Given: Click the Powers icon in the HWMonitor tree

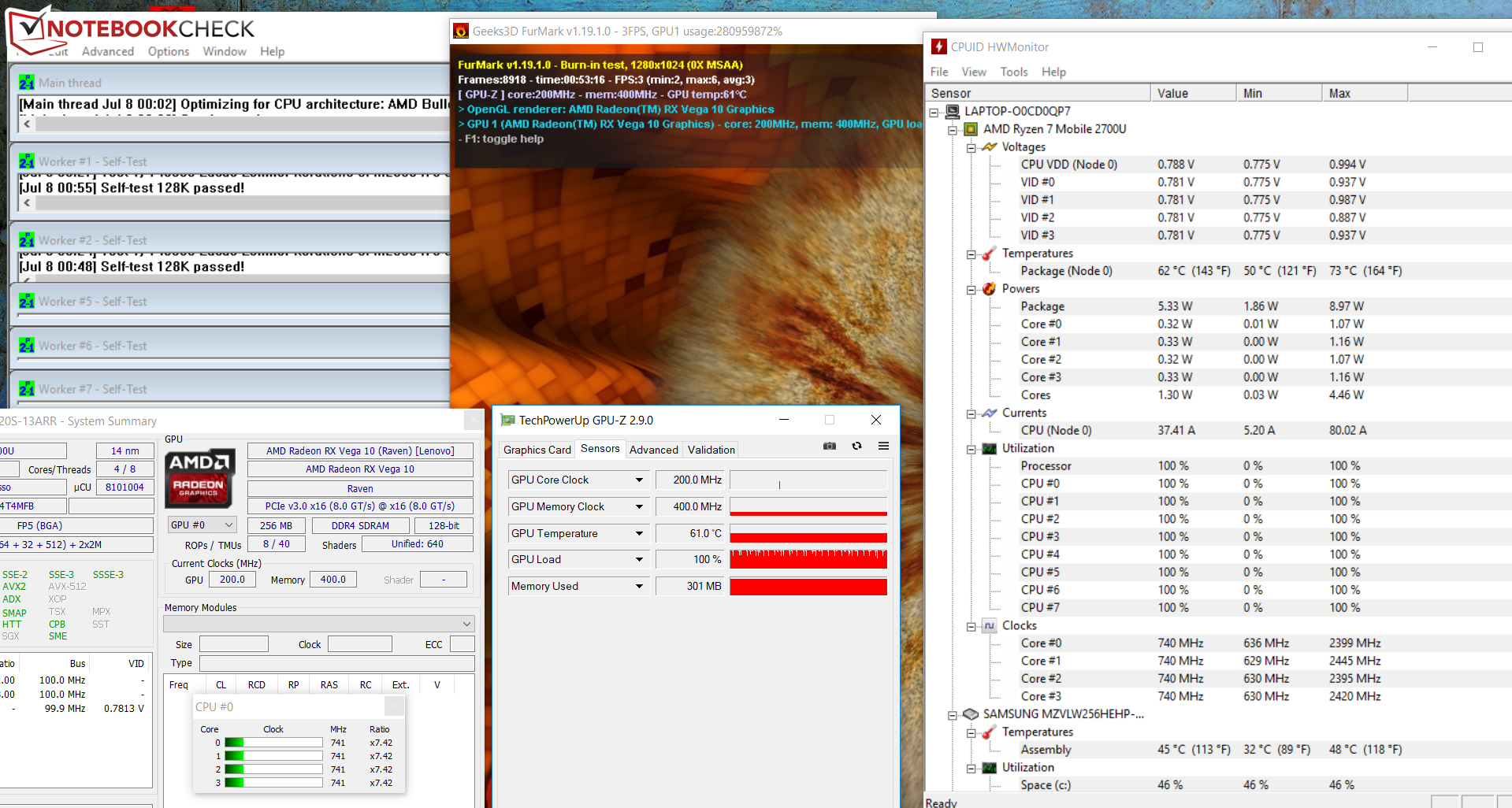Looking at the screenshot, I should coord(990,289).
